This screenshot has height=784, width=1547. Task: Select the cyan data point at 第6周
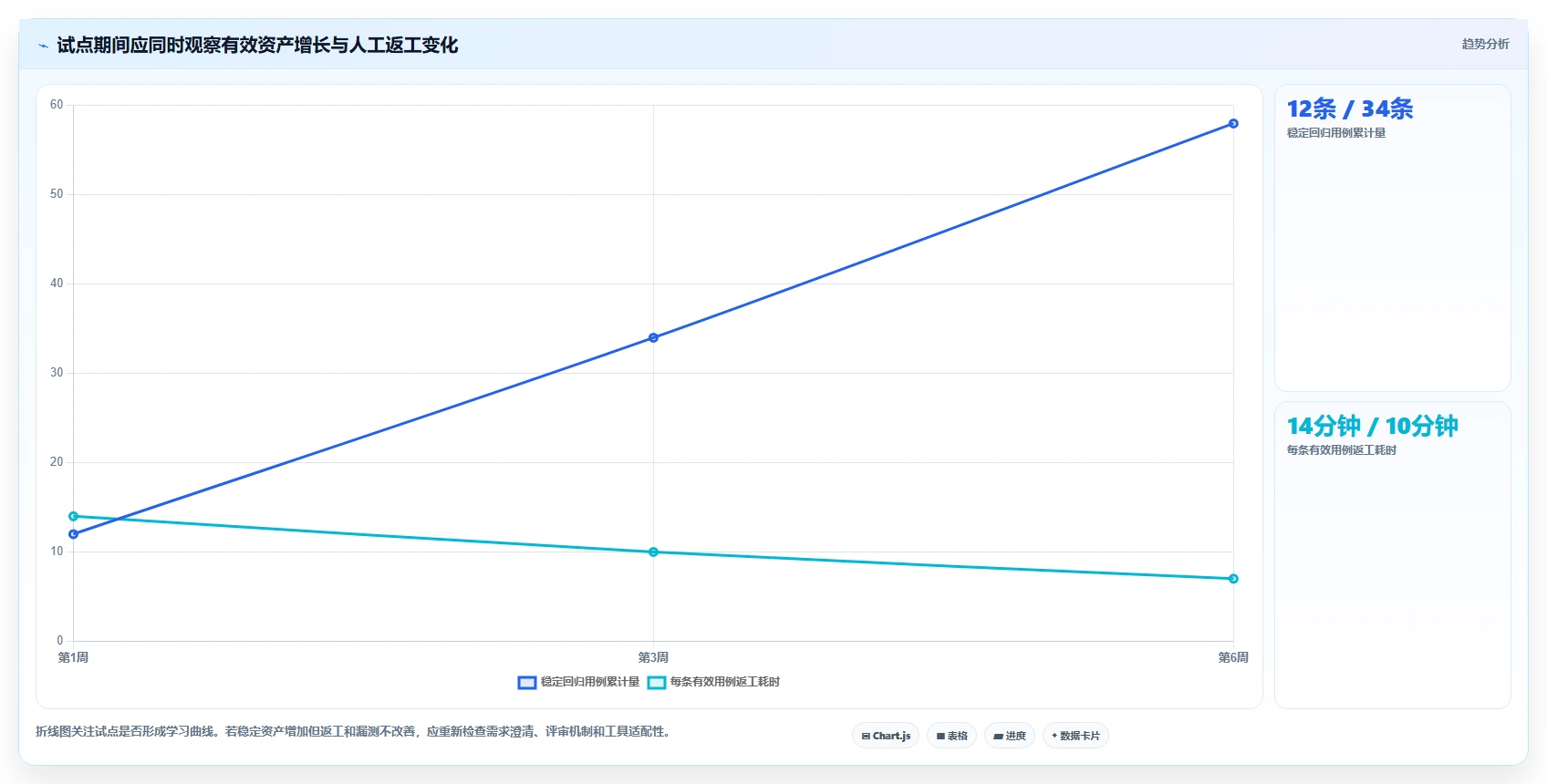click(1233, 579)
